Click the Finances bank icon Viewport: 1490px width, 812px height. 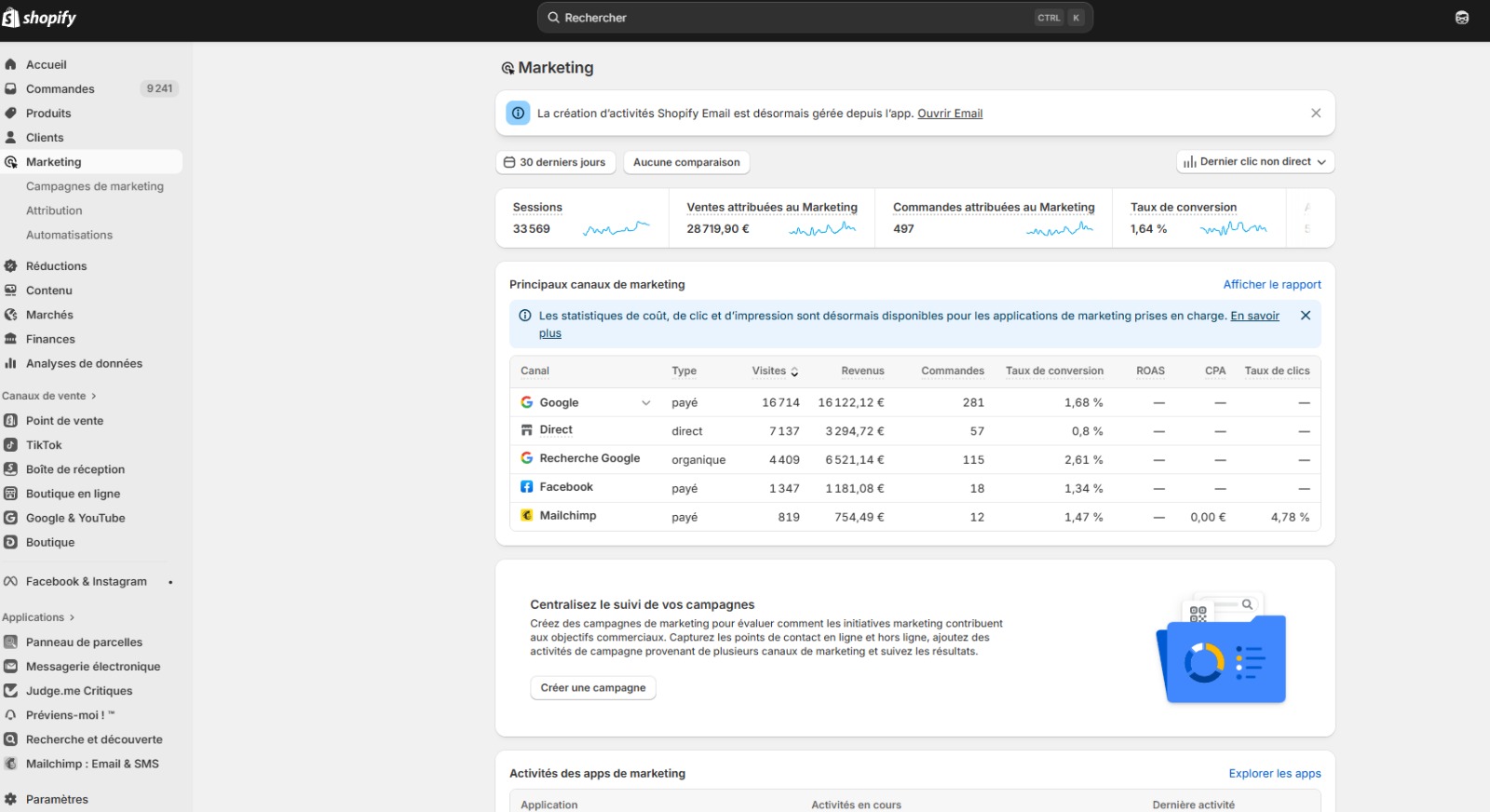[x=10, y=339]
